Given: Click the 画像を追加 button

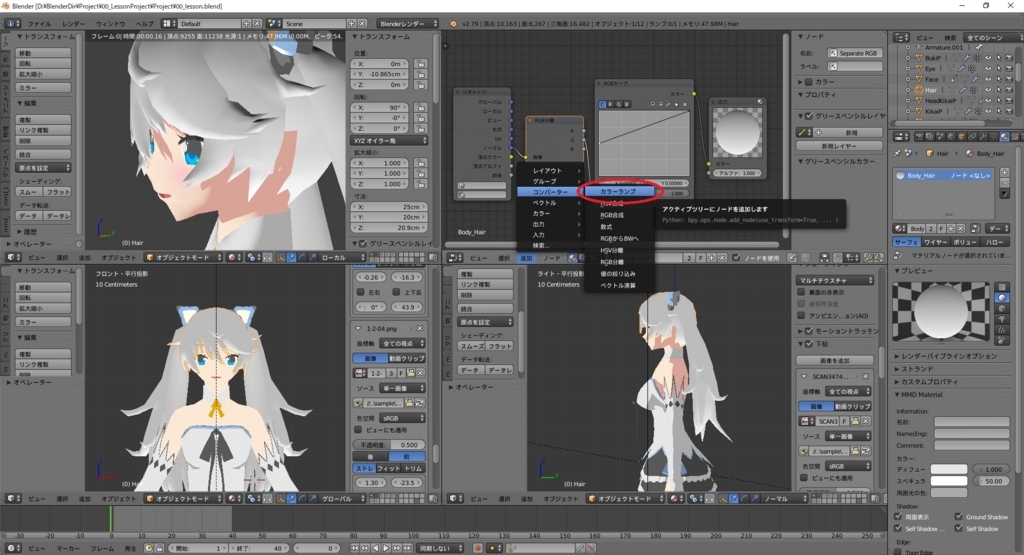Looking at the screenshot, I should 835,360.
